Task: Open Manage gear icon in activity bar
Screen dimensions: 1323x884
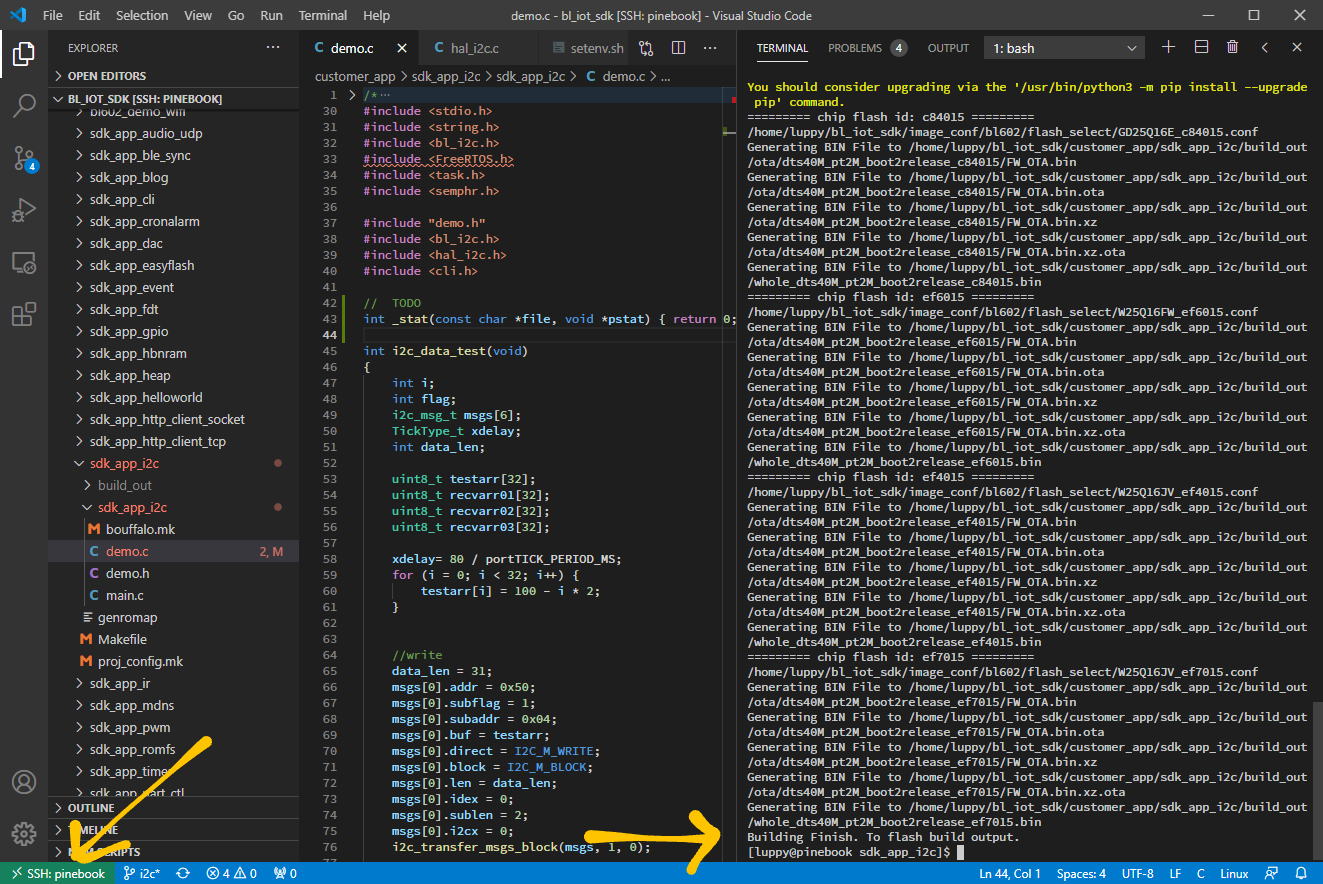Action: point(24,833)
